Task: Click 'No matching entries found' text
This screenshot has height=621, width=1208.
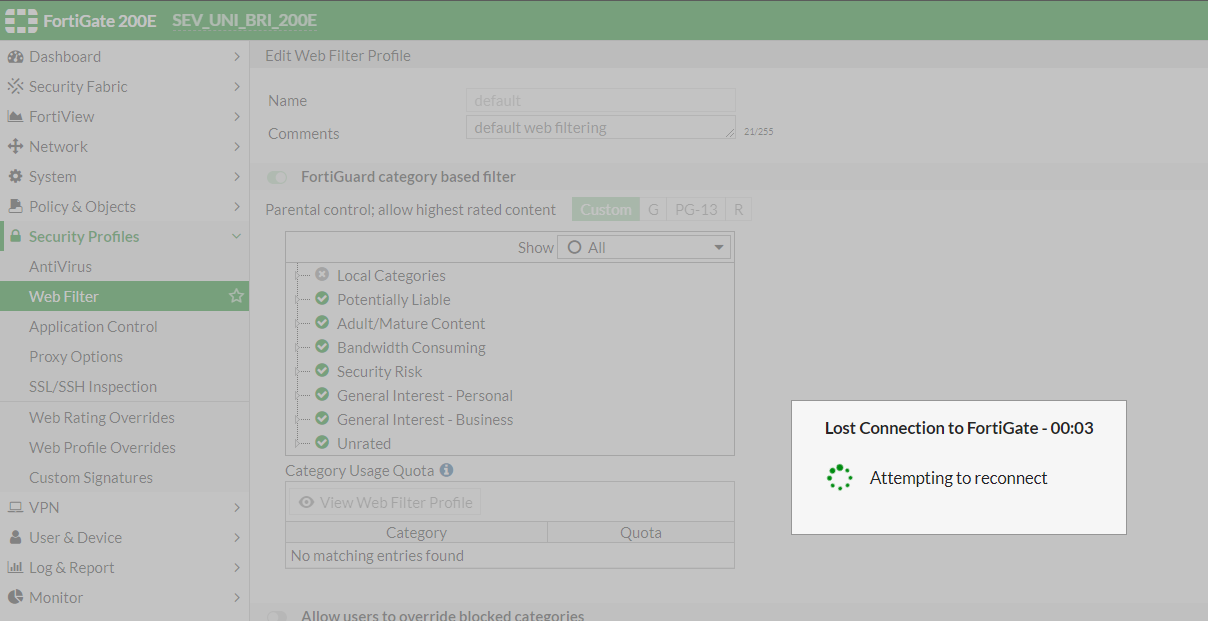Action: (377, 555)
